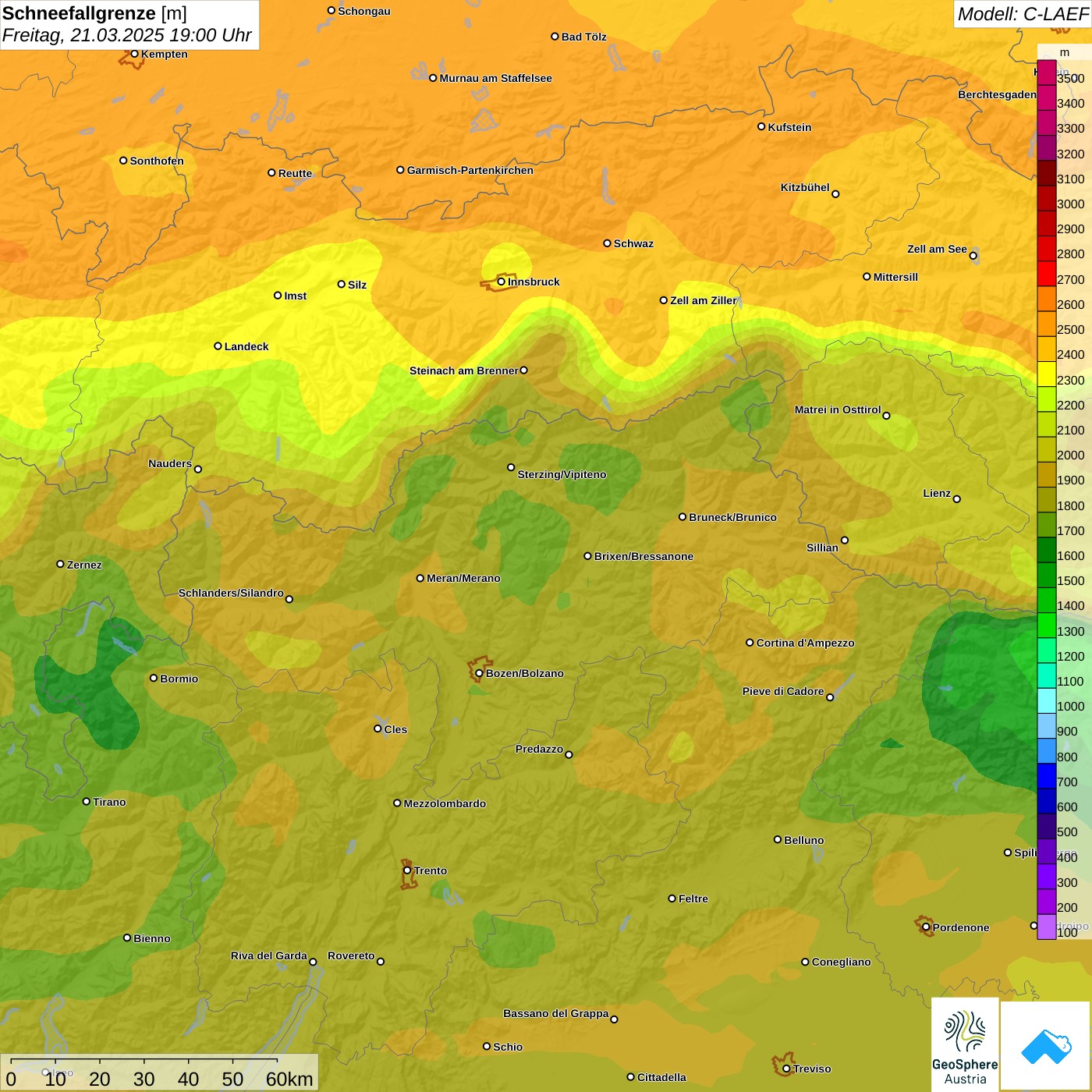Click the Sillian location marker
Viewport: 1092px width, 1092px height.
pyautogui.click(x=844, y=540)
